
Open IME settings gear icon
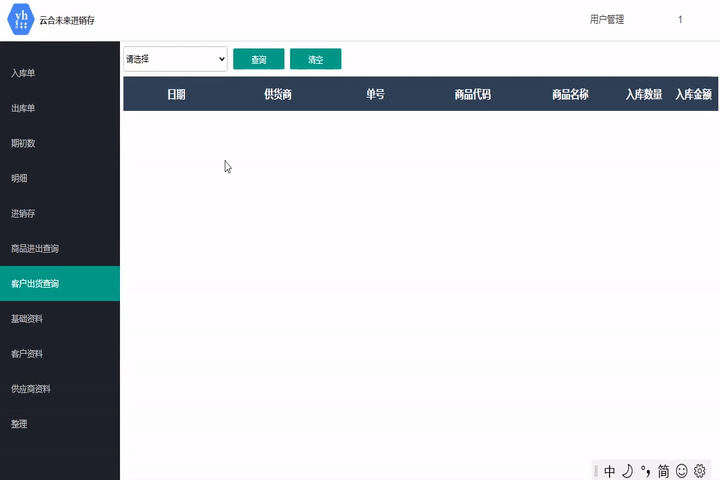[x=700, y=471]
